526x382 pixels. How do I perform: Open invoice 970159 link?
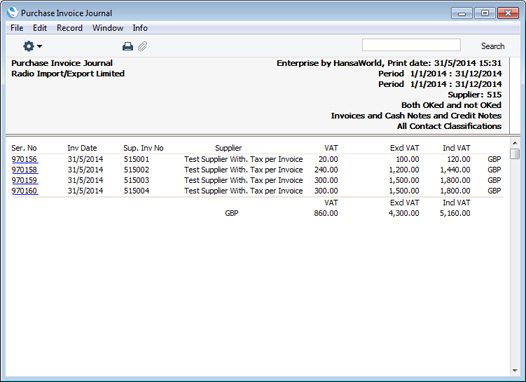[24, 180]
